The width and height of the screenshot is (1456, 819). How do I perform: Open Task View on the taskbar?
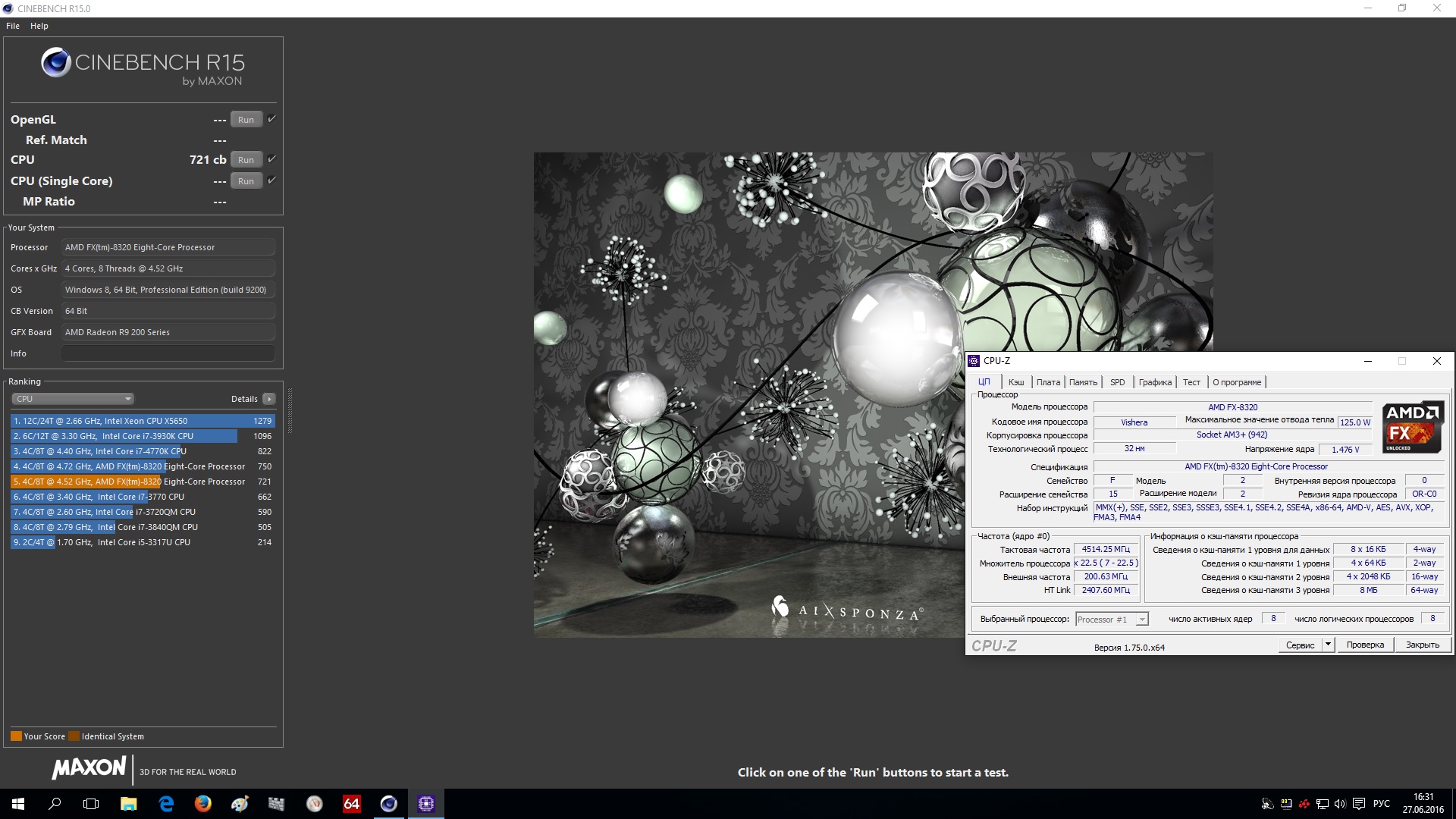coord(91,804)
